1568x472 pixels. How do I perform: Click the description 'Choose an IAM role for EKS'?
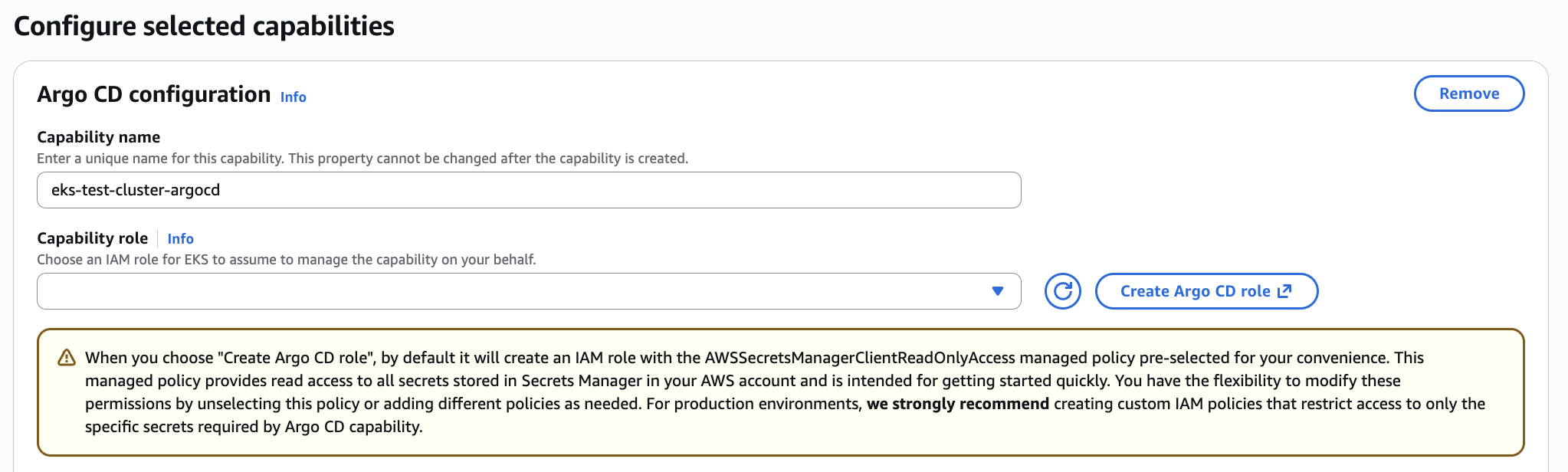(287, 260)
